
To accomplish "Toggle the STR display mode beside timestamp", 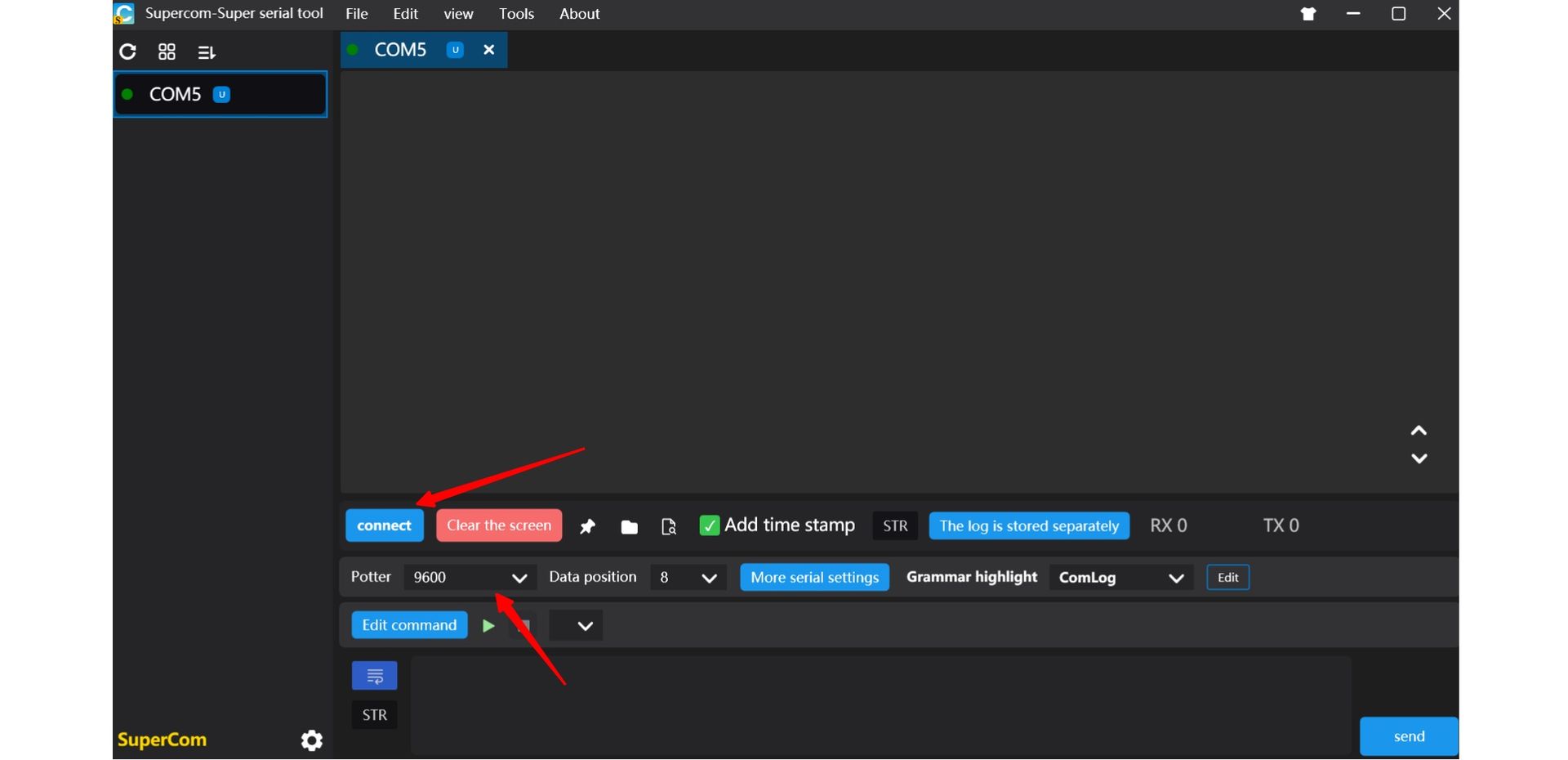I will point(895,525).
